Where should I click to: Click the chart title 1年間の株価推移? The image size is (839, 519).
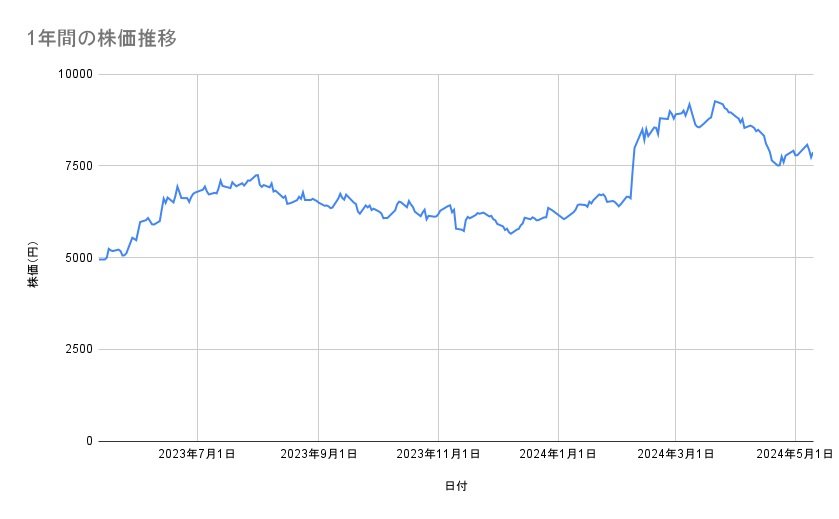[x=103, y=38]
